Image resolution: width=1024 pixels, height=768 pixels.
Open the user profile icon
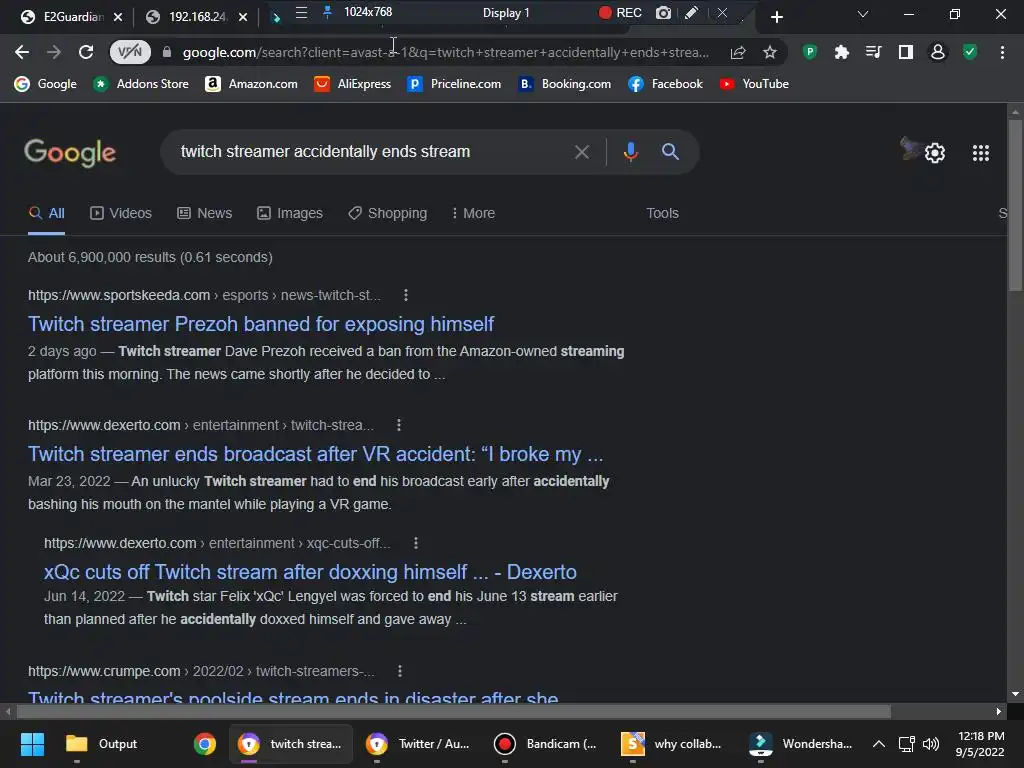[x=938, y=52]
